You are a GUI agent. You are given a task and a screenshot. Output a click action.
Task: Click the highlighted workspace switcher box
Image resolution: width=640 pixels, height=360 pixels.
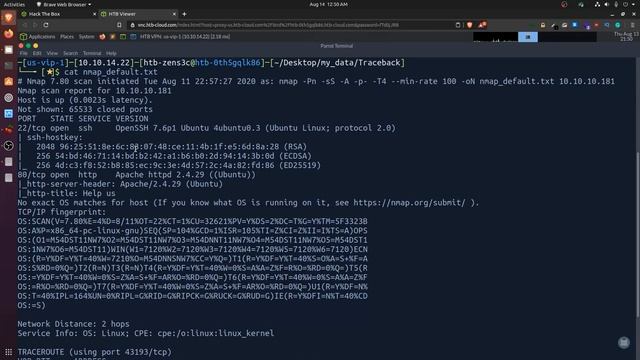point(528,37)
